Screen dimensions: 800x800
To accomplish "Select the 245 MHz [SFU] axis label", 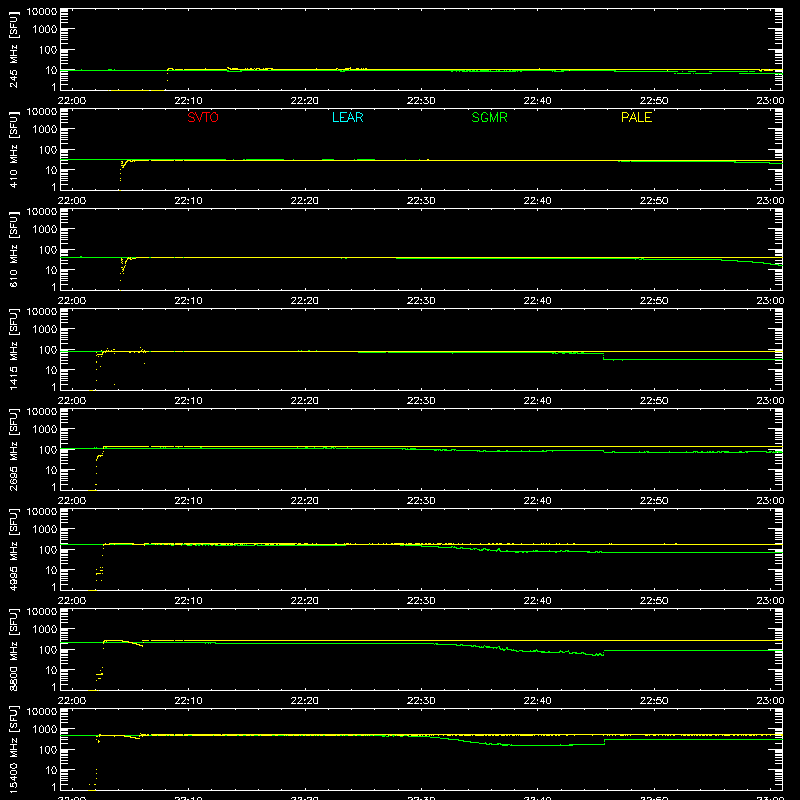I will pyautogui.click(x=13, y=49).
